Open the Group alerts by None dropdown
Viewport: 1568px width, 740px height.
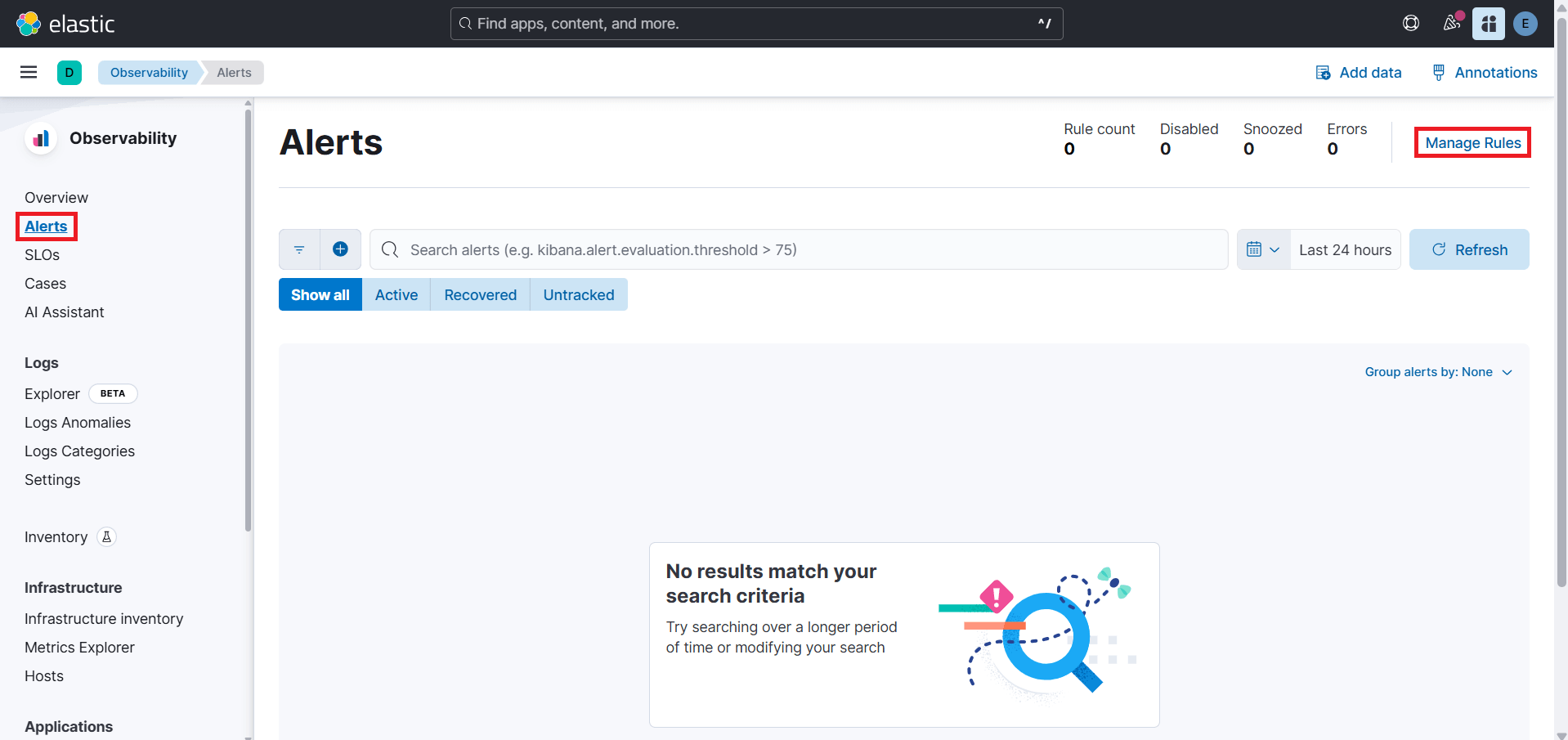click(1438, 372)
